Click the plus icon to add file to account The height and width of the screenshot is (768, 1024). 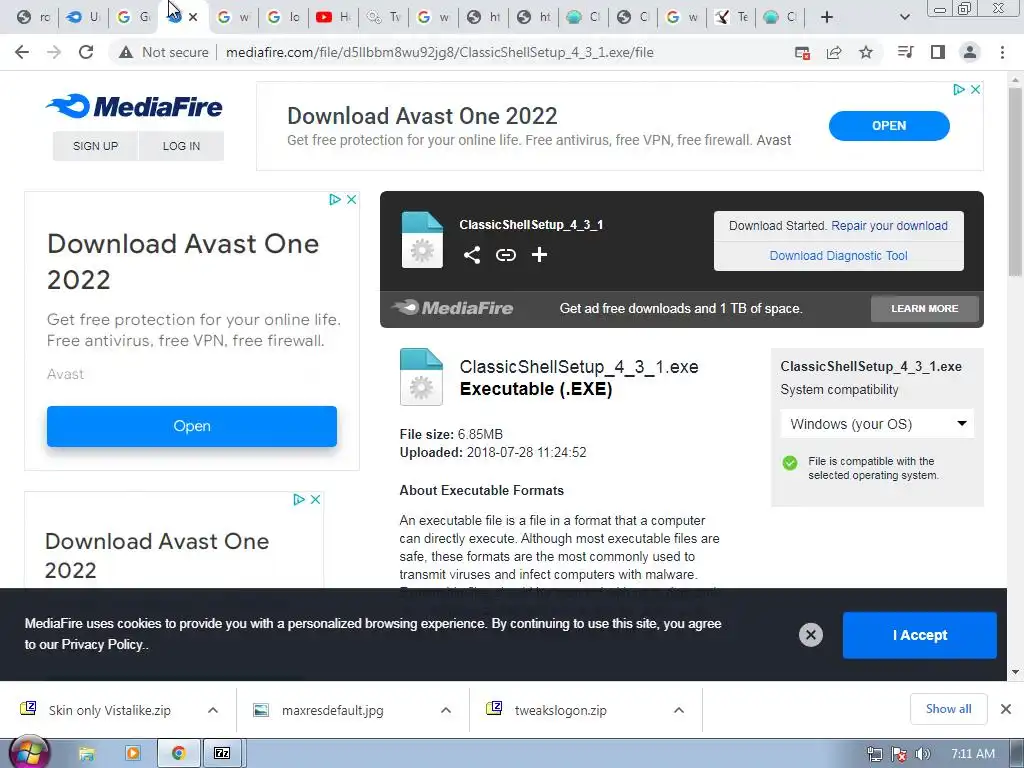tap(539, 255)
